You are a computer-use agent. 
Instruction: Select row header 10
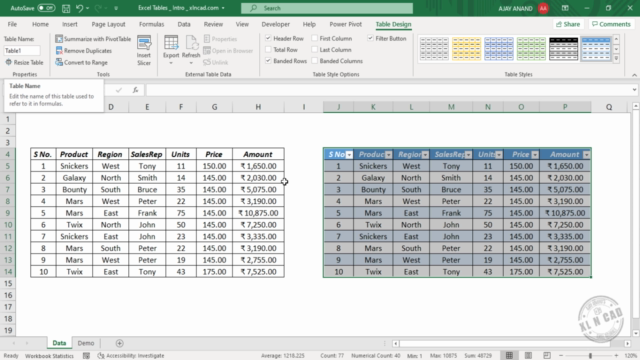click(x=8, y=225)
